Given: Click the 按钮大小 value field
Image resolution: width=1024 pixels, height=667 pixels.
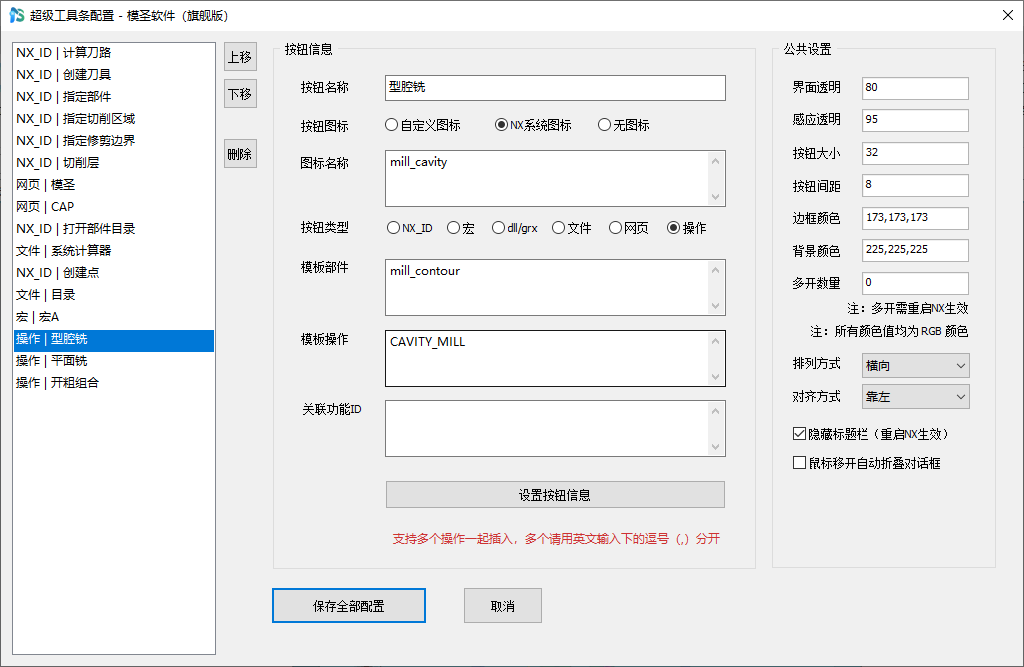Looking at the screenshot, I should click(x=915, y=153).
